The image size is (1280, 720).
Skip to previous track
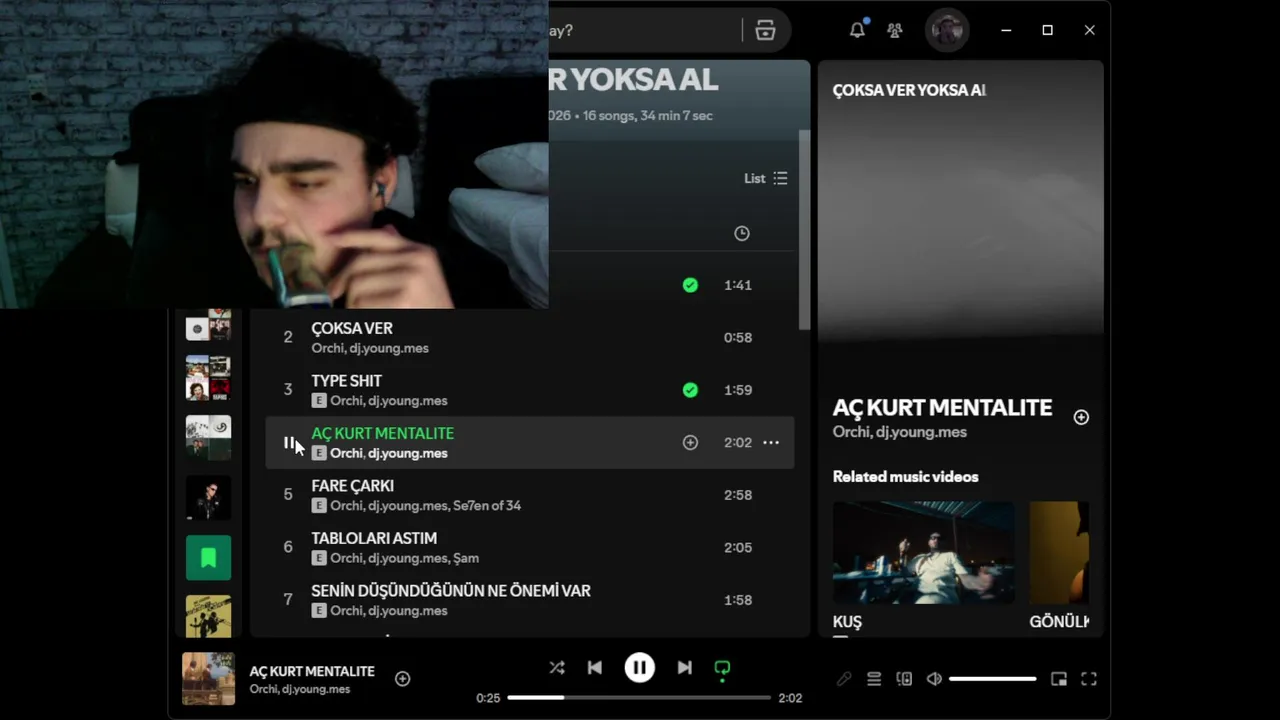(595, 667)
